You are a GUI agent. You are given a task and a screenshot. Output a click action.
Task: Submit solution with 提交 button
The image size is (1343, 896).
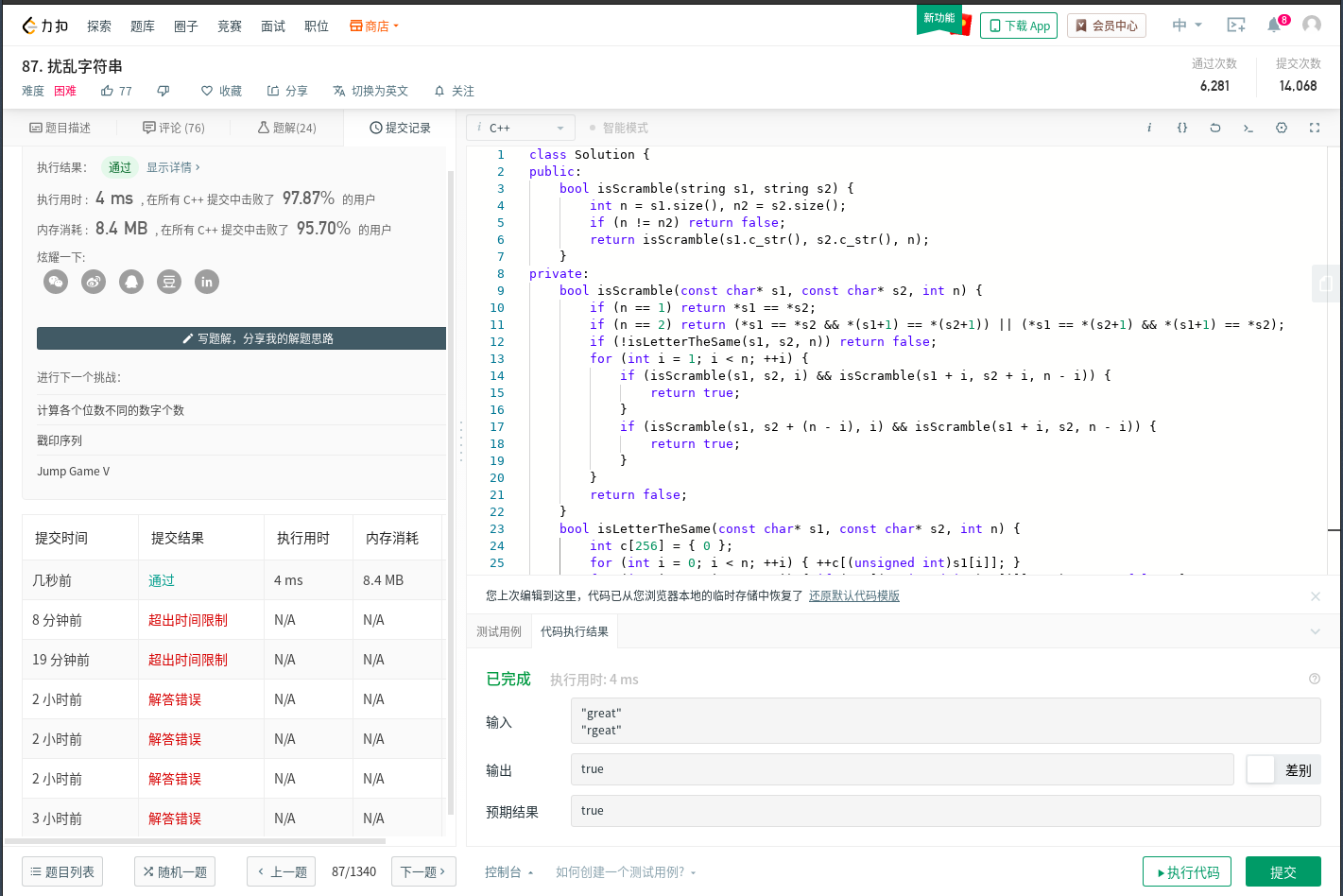click(1283, 871)
